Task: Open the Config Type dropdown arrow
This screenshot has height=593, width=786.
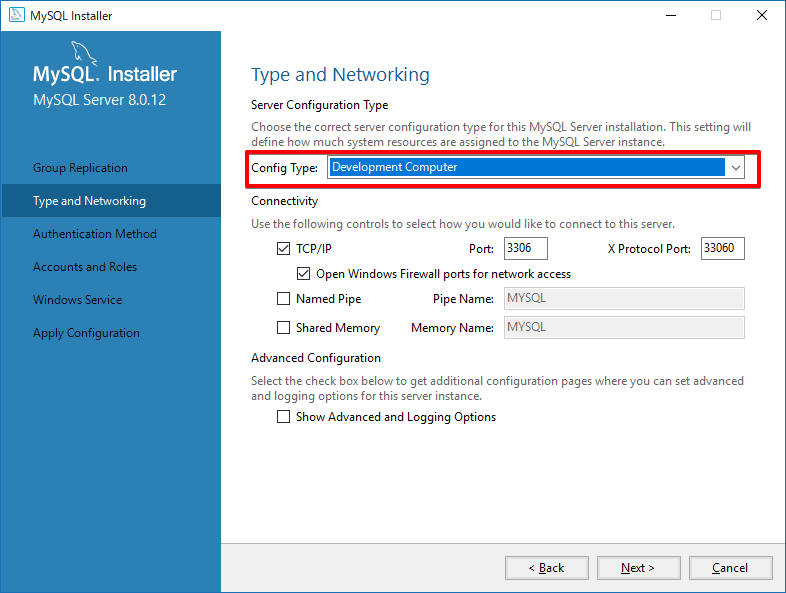Action: coord(736,168)
